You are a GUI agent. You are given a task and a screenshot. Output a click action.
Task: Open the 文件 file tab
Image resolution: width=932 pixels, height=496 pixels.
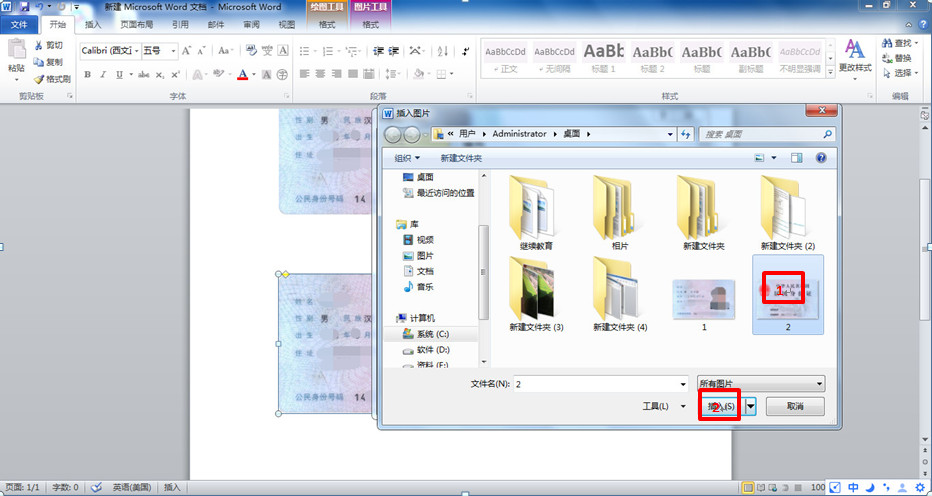point(20,25)
